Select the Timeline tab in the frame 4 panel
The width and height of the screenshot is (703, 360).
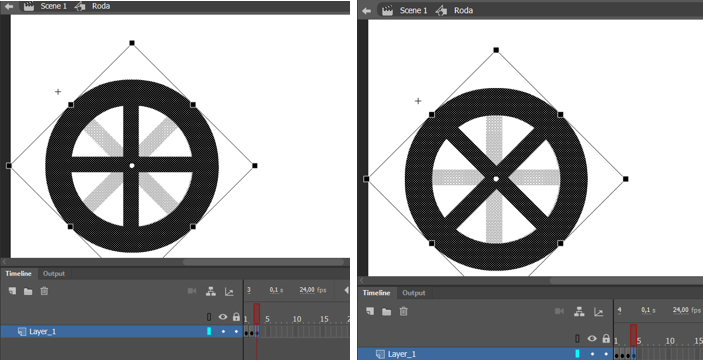click(x=377, y=293)
